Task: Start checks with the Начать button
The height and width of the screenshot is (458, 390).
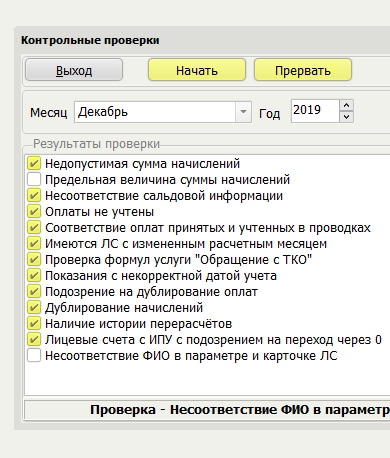Action: (x=197, y=70)
